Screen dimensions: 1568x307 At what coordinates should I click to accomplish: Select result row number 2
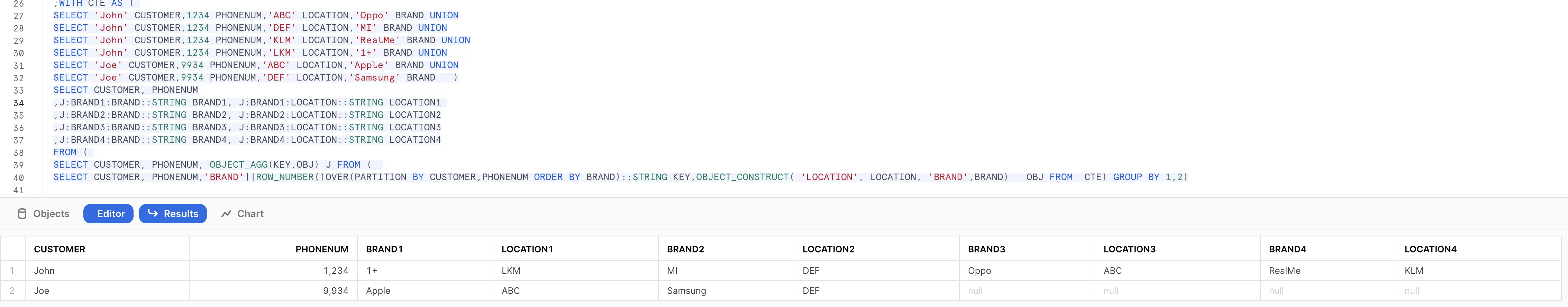click(x=11, y=291)
